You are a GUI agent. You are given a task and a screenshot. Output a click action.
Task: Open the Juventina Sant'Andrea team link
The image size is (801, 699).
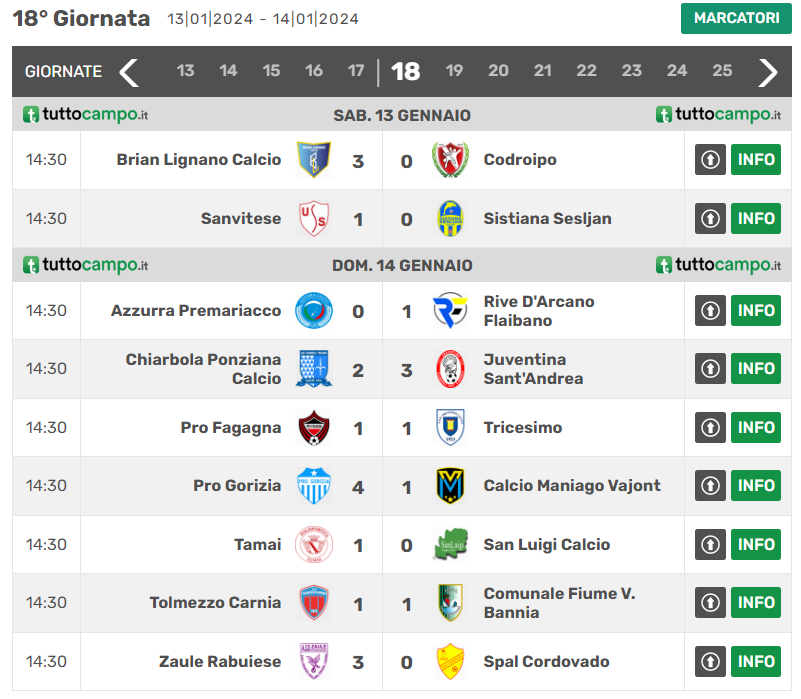coord(533,369)
